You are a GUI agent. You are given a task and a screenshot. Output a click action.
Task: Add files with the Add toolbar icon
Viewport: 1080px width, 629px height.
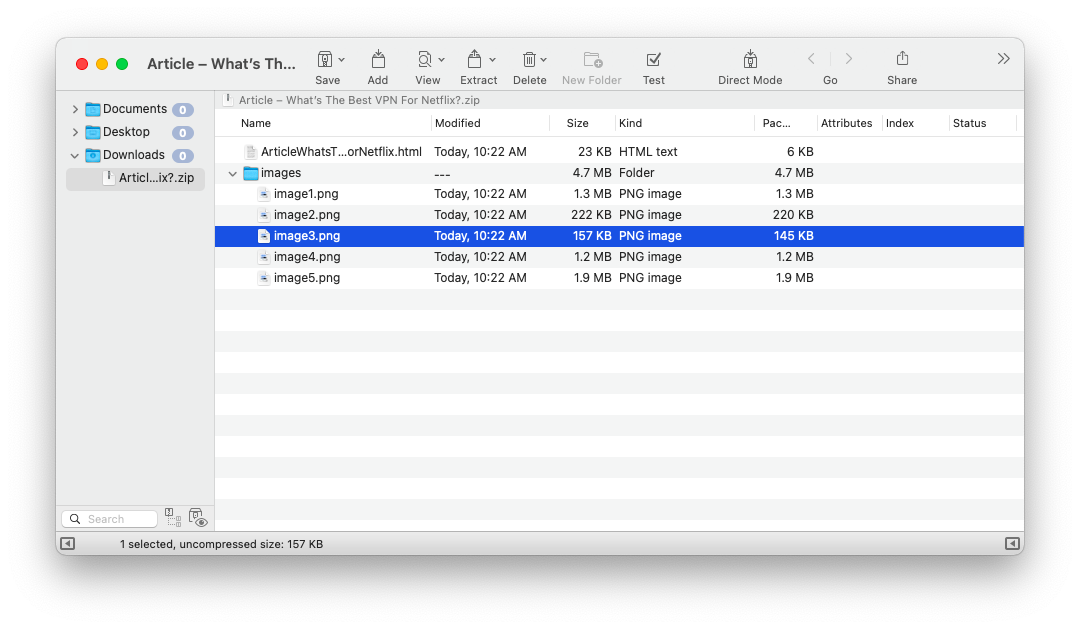tap(378, 60)
